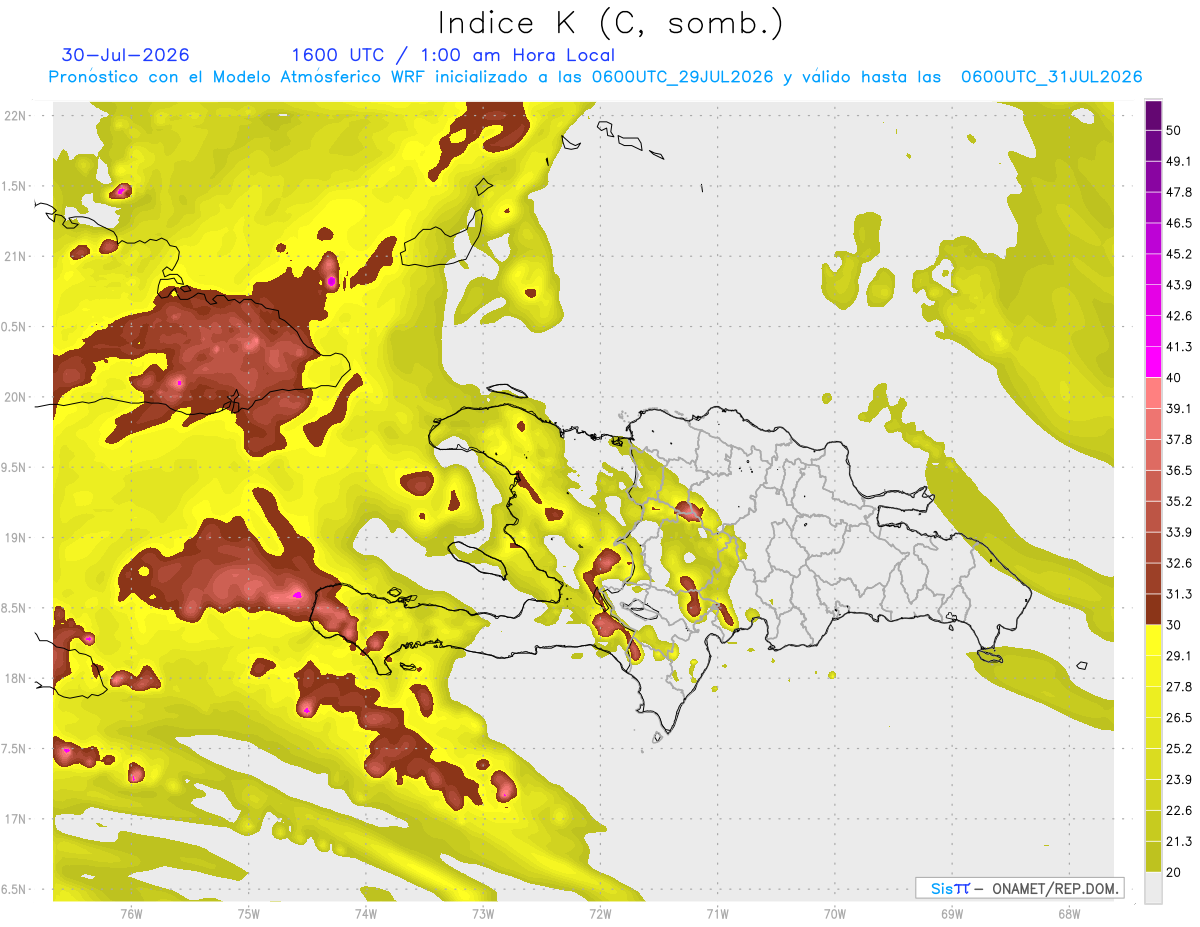The image size is (1200, 927).
Task: Click the '1600 UTC / 1:00 am Hora Local' time label
Action: tap(453, 55)
